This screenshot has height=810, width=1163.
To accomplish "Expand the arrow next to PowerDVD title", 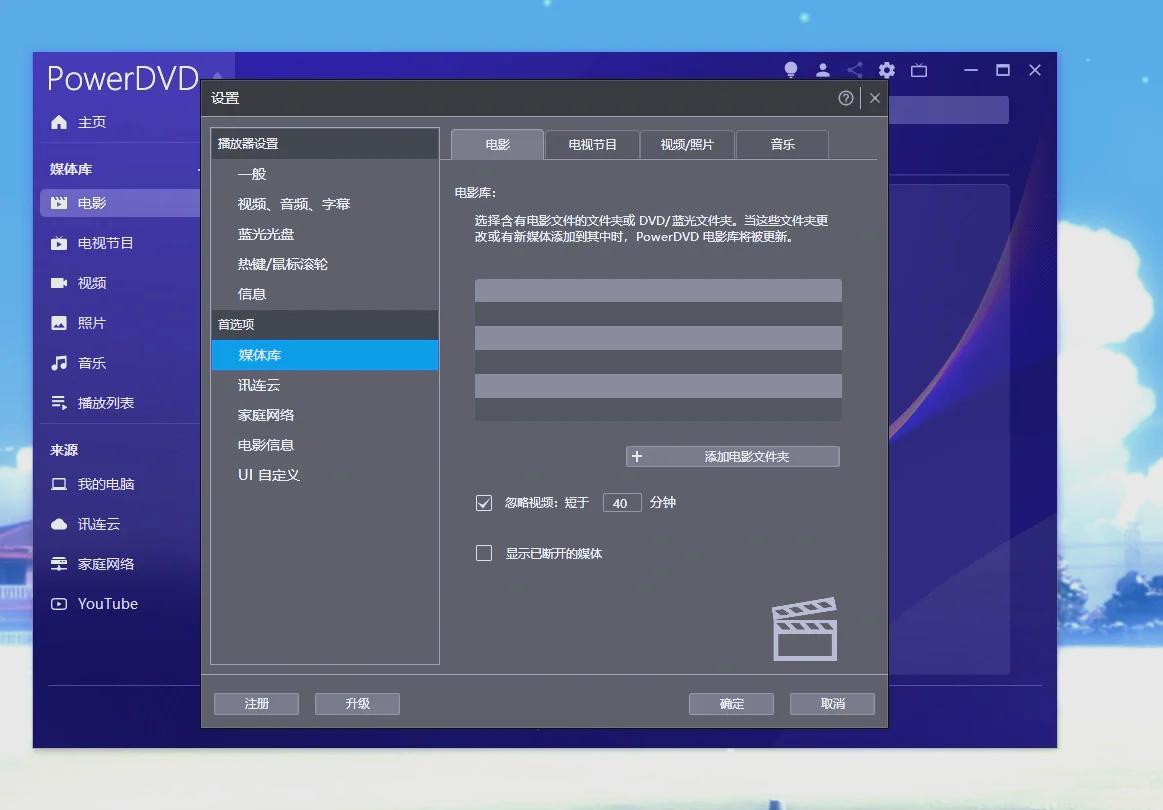I will click(216, 75).
